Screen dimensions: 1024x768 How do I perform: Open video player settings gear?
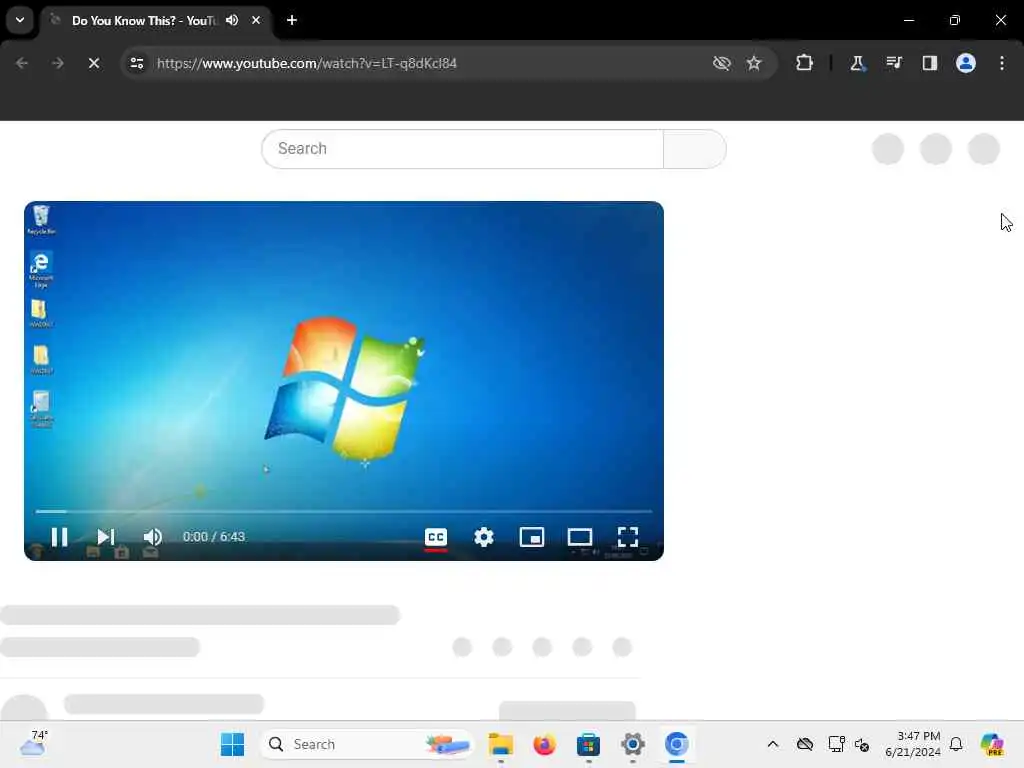[484, 537]
